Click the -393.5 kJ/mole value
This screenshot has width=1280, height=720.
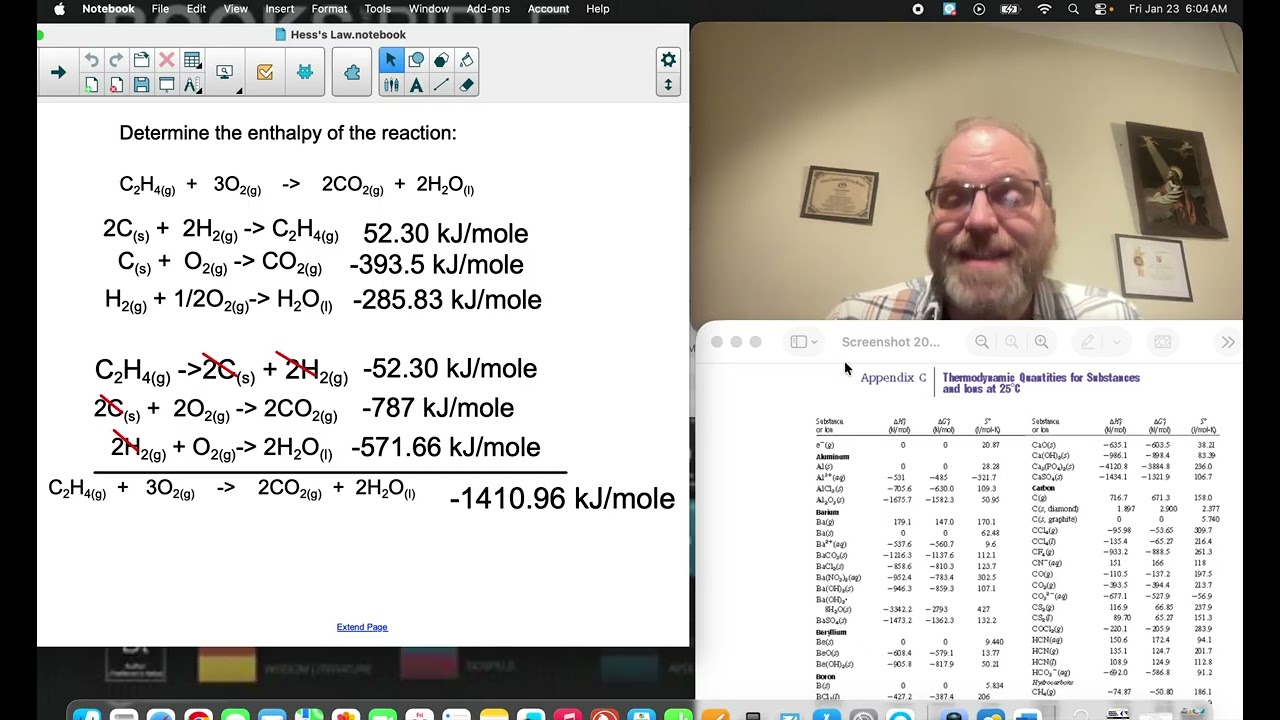436,265
